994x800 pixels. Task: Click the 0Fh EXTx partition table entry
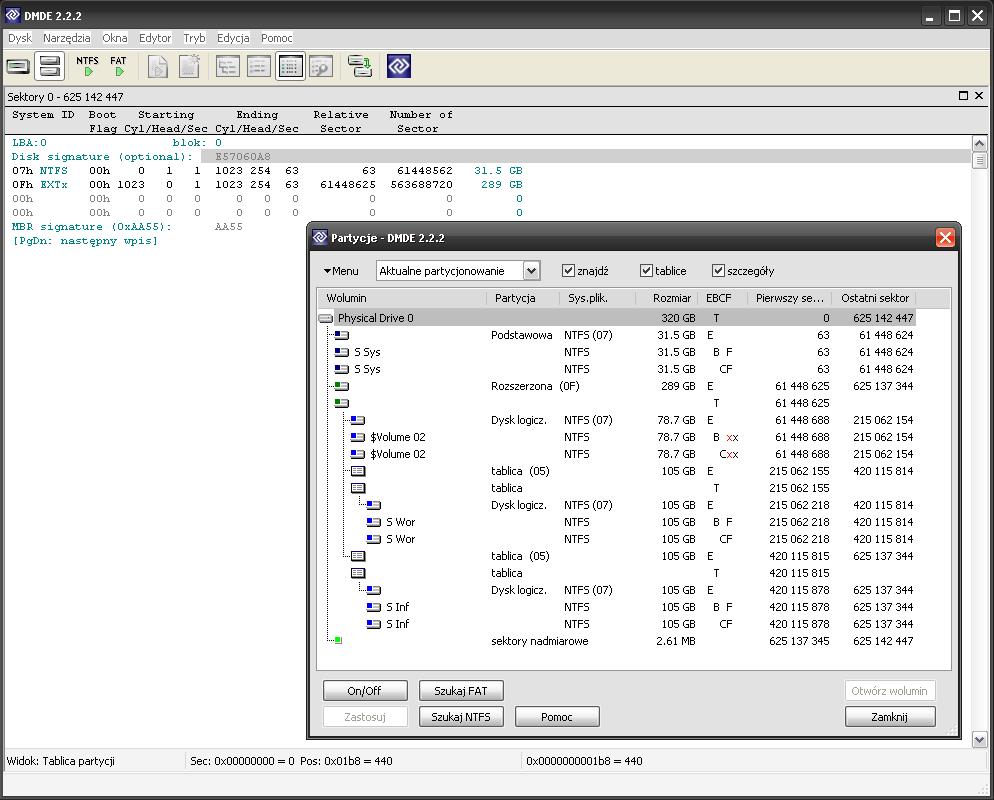[x=268, y=184]
